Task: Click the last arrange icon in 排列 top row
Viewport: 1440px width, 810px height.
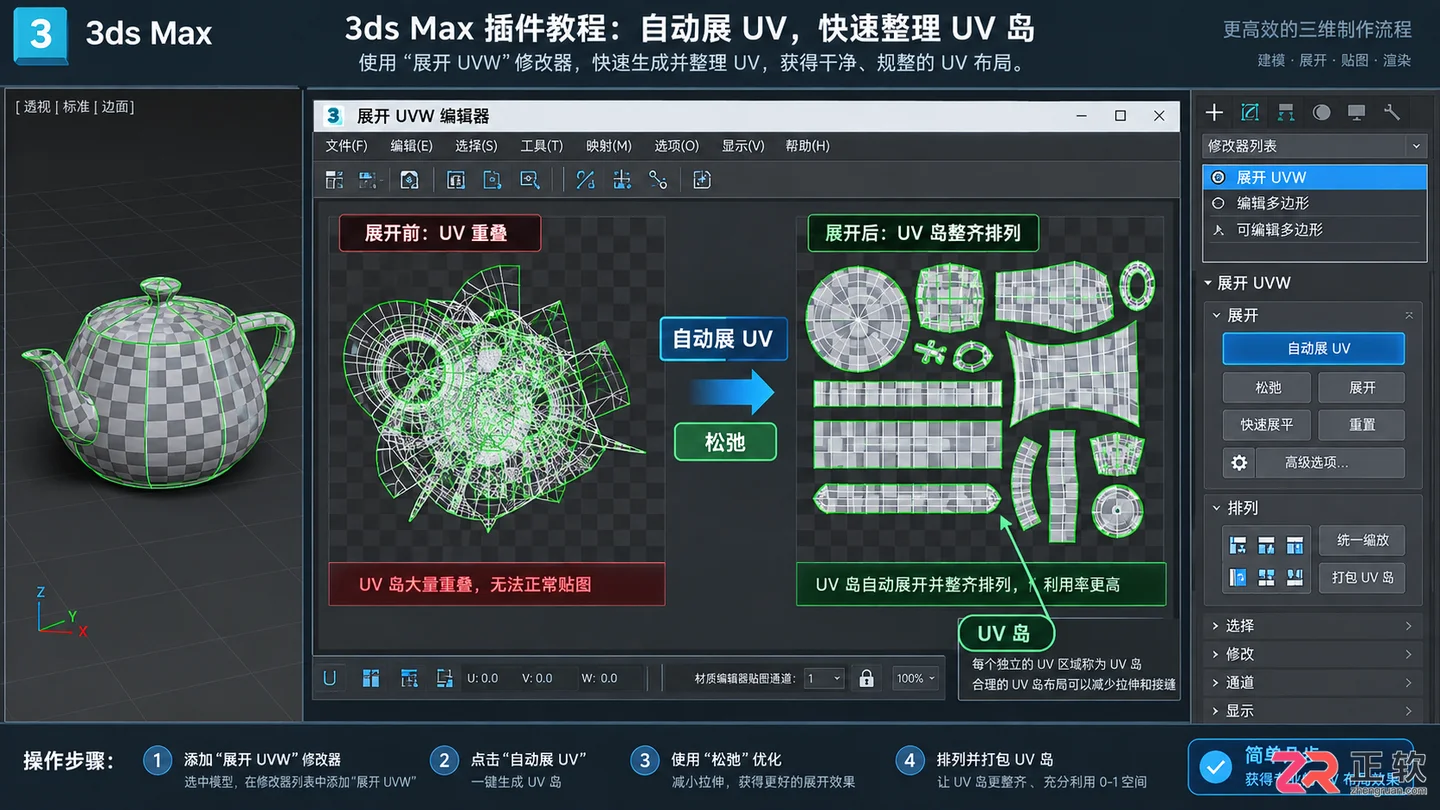Action: point(1295,545)
